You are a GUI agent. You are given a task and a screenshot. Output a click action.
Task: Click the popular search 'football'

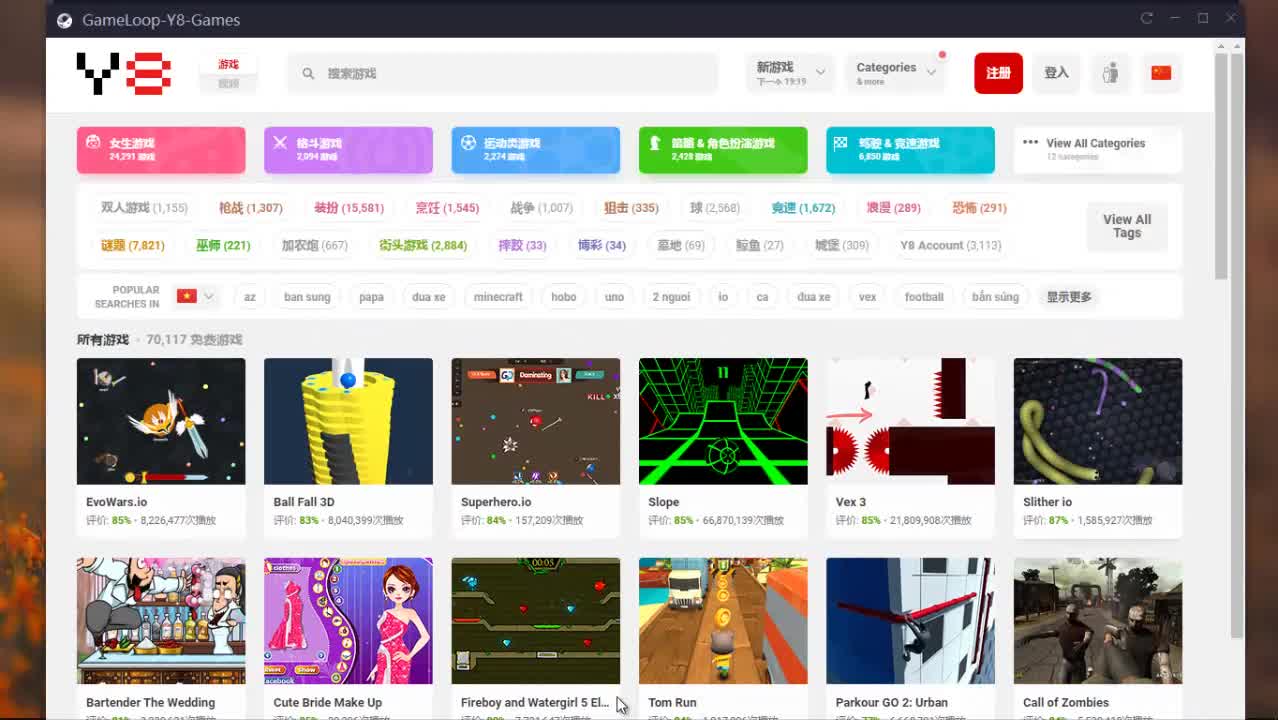pos(924,297)
